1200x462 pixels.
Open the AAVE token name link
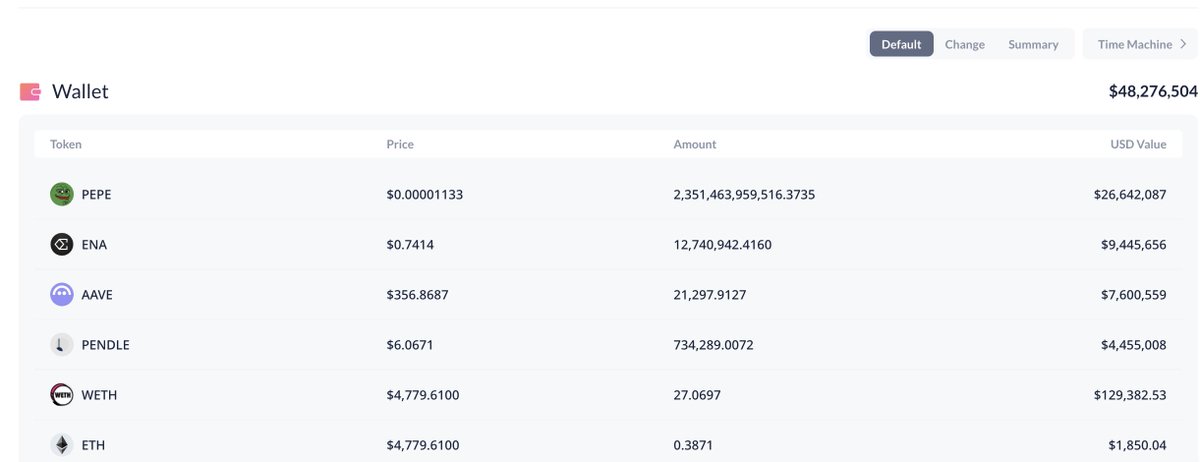[97, 295]
